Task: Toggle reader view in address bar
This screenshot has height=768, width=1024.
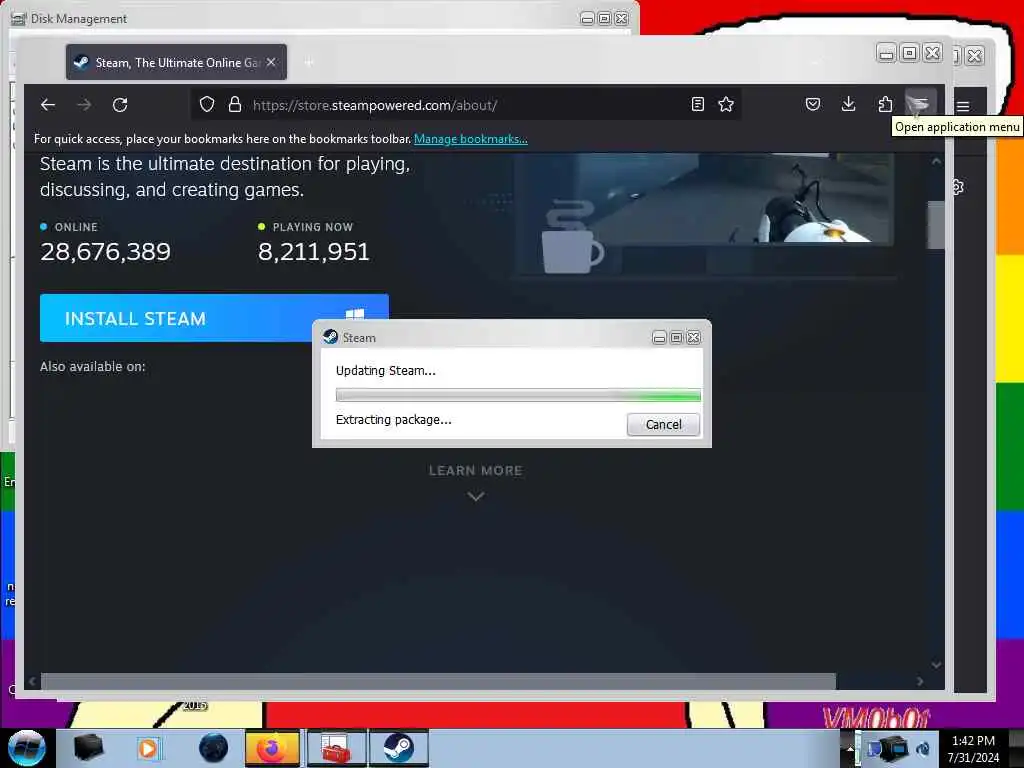Action: (697, 104)
